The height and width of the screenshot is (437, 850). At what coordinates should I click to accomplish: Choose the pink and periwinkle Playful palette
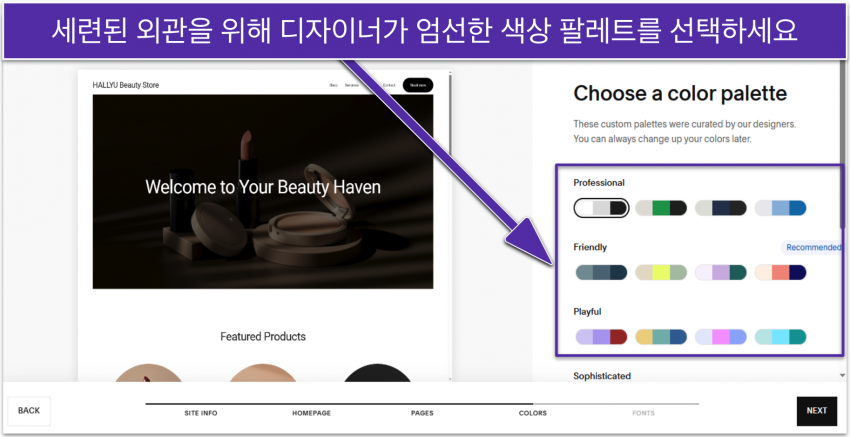720,337
